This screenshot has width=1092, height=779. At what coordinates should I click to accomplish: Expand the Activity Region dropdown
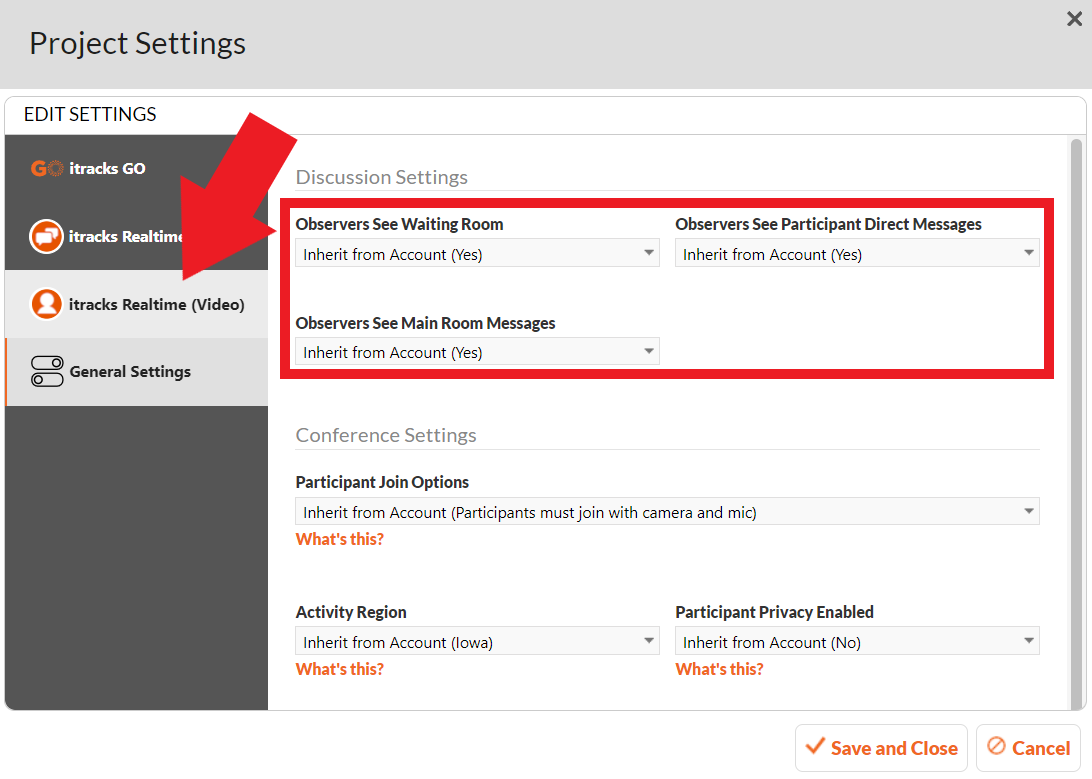(477, 641)
